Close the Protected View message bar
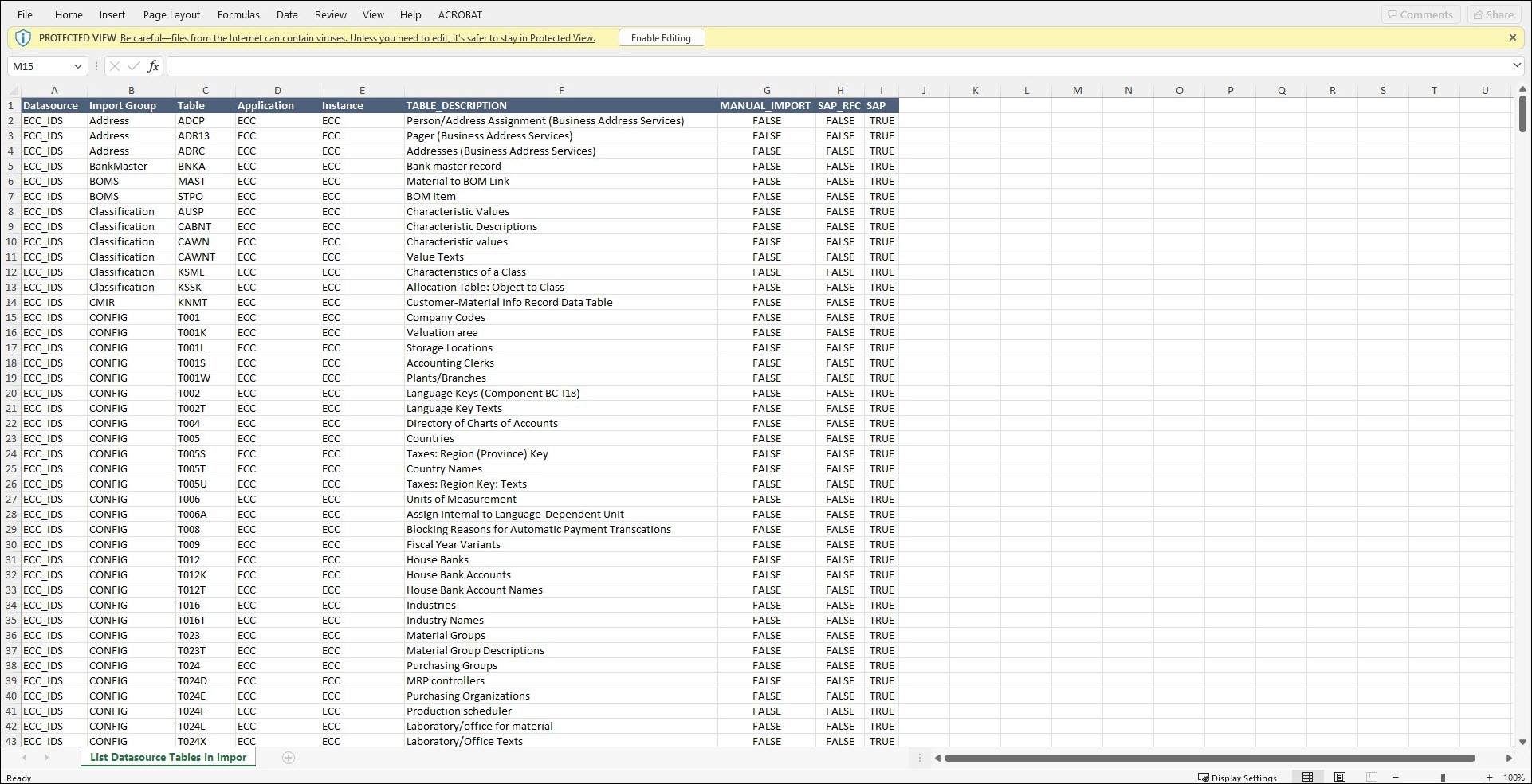The width and height of the screenshot is (1532, 784). (1512, 37)
